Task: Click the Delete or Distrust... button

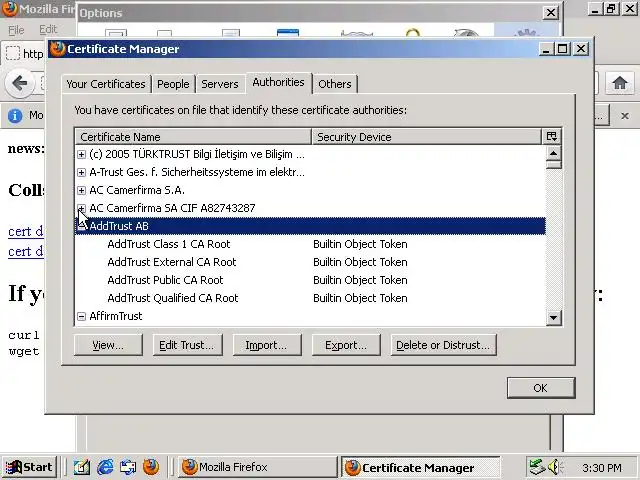Action: 443,345
